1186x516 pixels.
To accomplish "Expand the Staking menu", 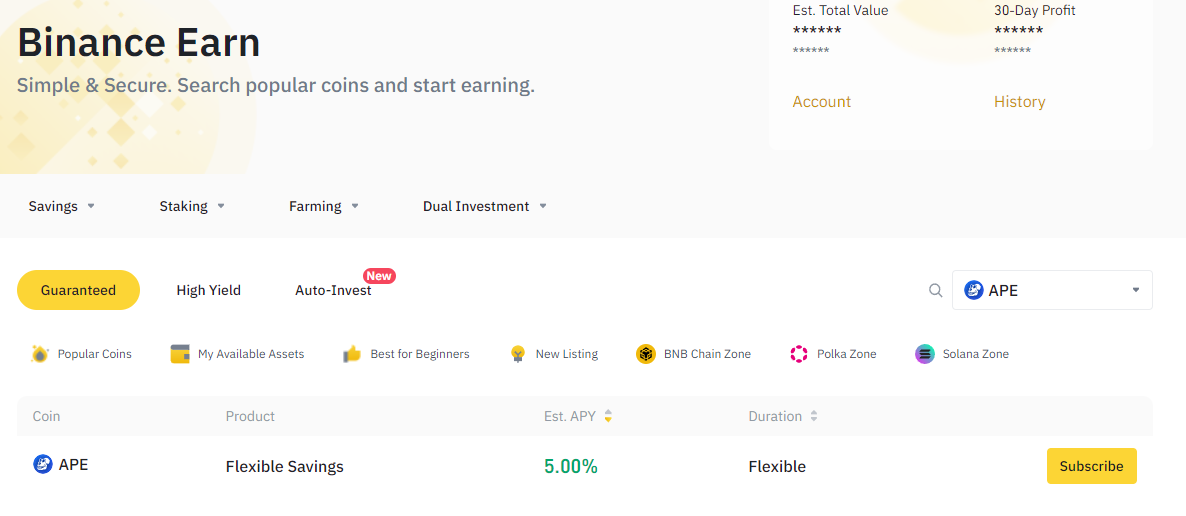I will point(192,206).
